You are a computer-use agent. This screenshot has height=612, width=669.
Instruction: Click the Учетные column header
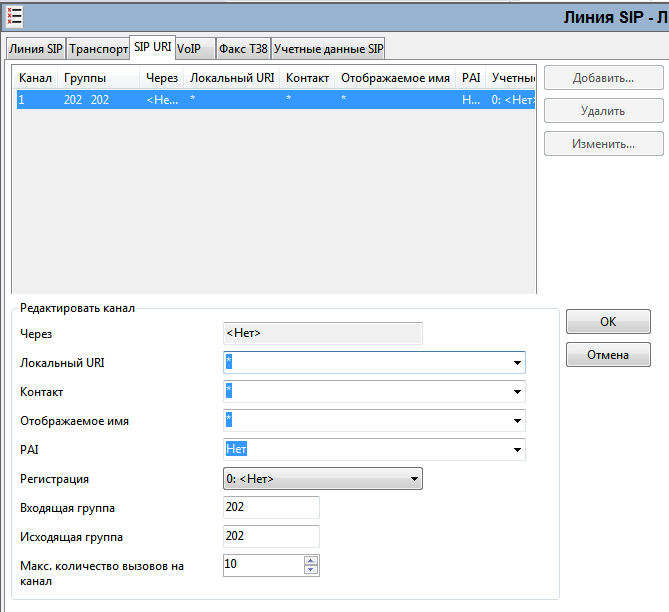click(511, 78)
